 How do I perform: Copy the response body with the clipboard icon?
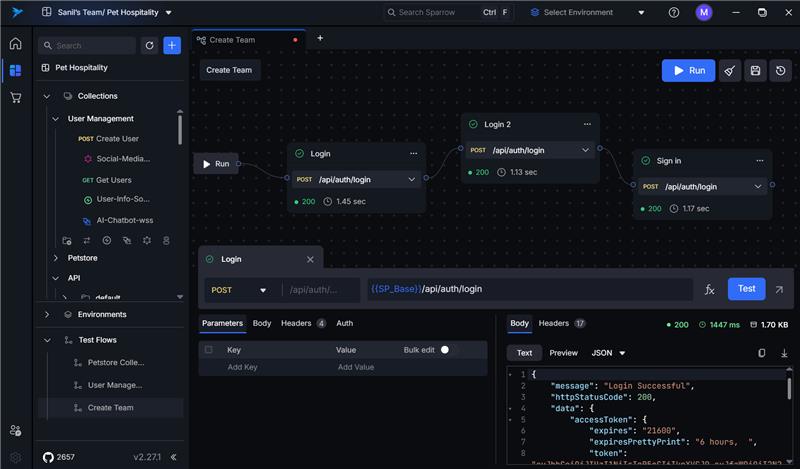(761, 353)
